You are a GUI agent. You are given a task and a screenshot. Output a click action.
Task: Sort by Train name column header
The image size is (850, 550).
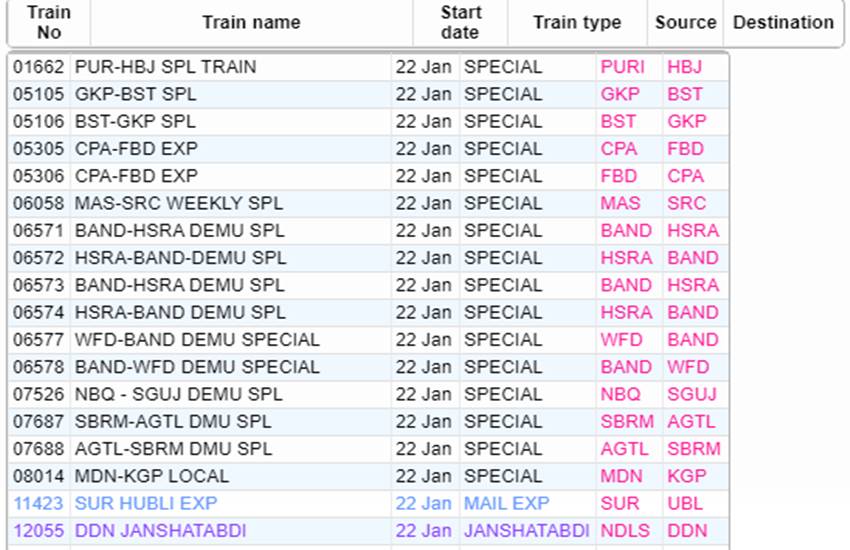[252, 22]
